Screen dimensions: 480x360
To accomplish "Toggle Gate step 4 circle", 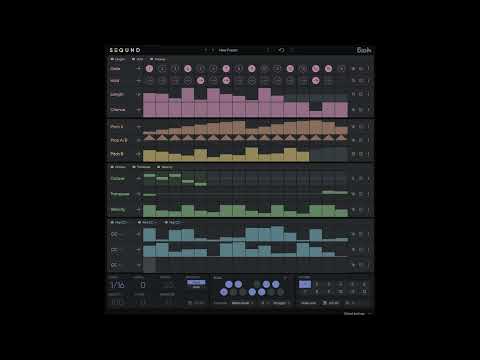I will click(x=188, y=69).
